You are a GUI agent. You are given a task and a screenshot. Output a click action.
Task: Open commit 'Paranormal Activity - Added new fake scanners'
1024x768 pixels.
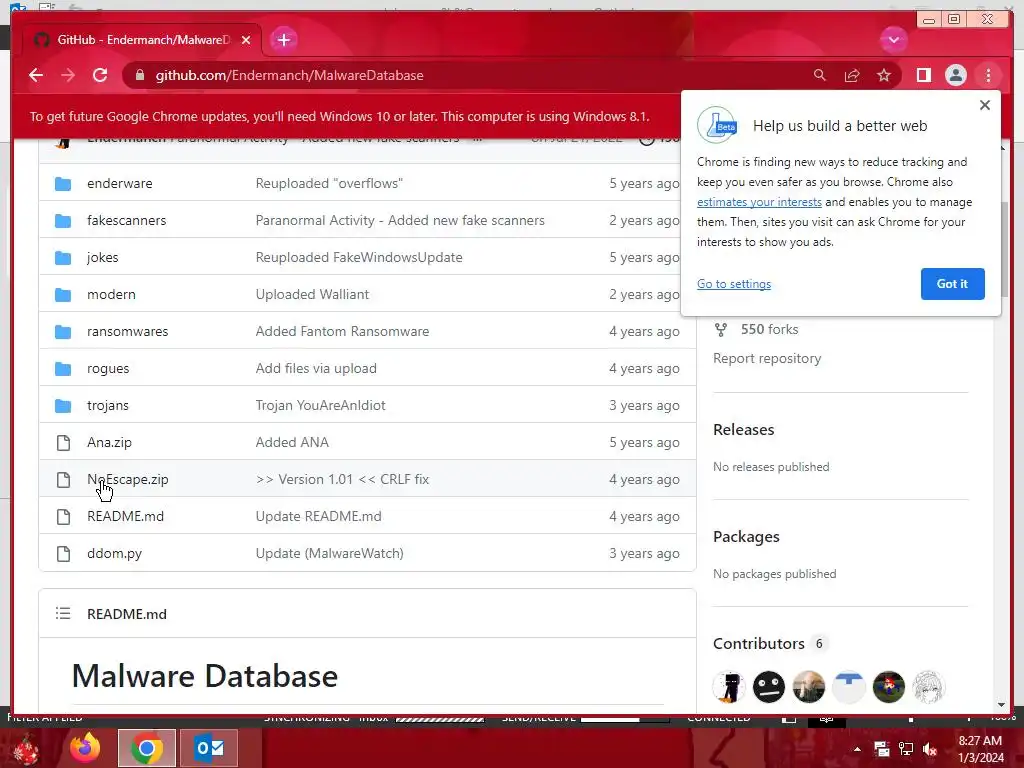[x=400, y=220]
